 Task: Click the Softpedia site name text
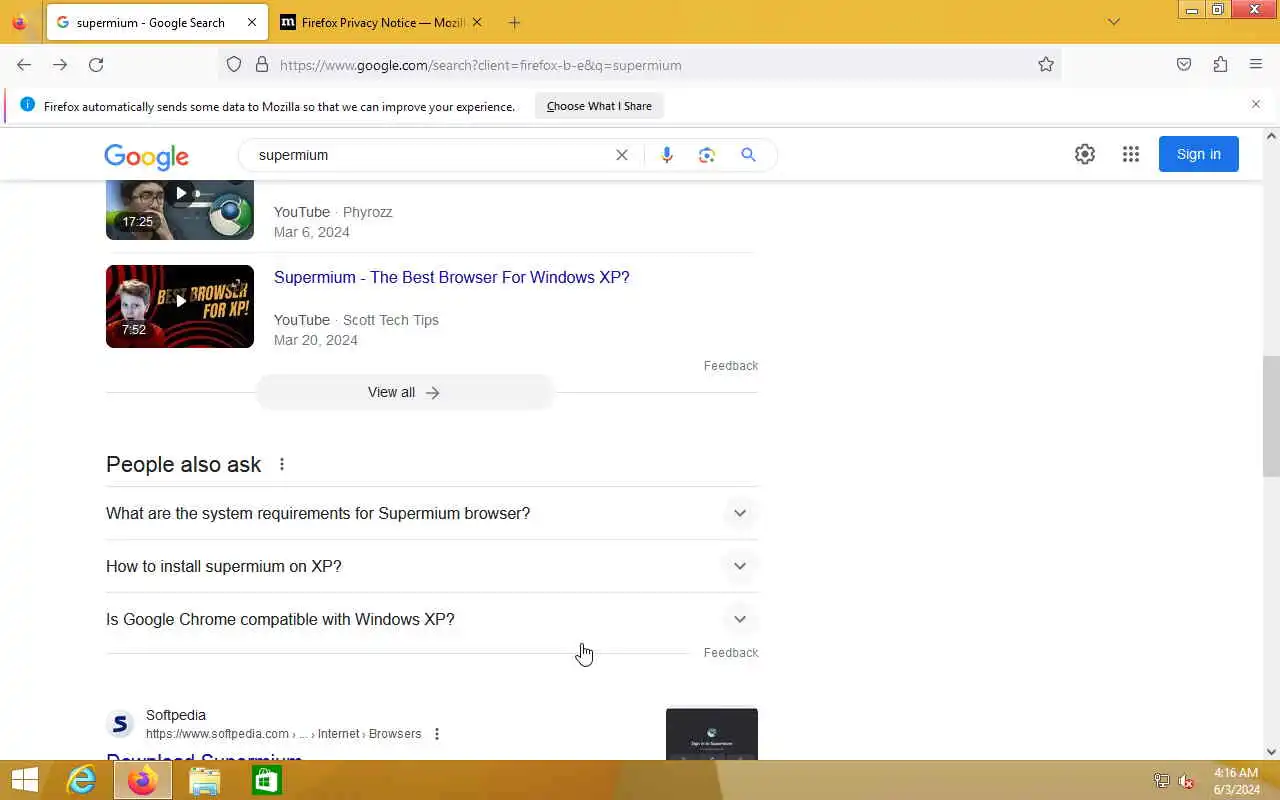click(176, 715)
